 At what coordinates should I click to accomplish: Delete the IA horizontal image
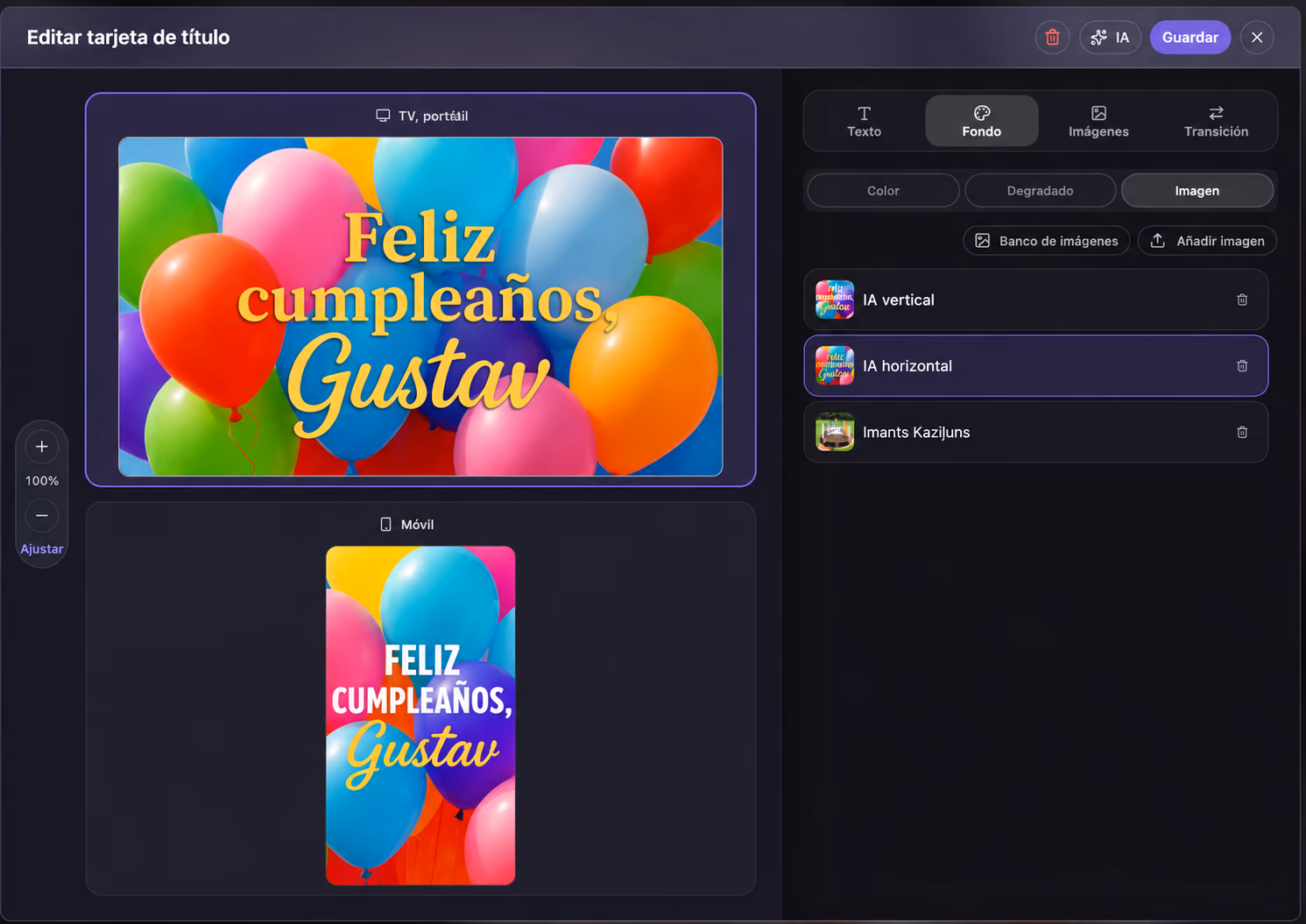1242,366
